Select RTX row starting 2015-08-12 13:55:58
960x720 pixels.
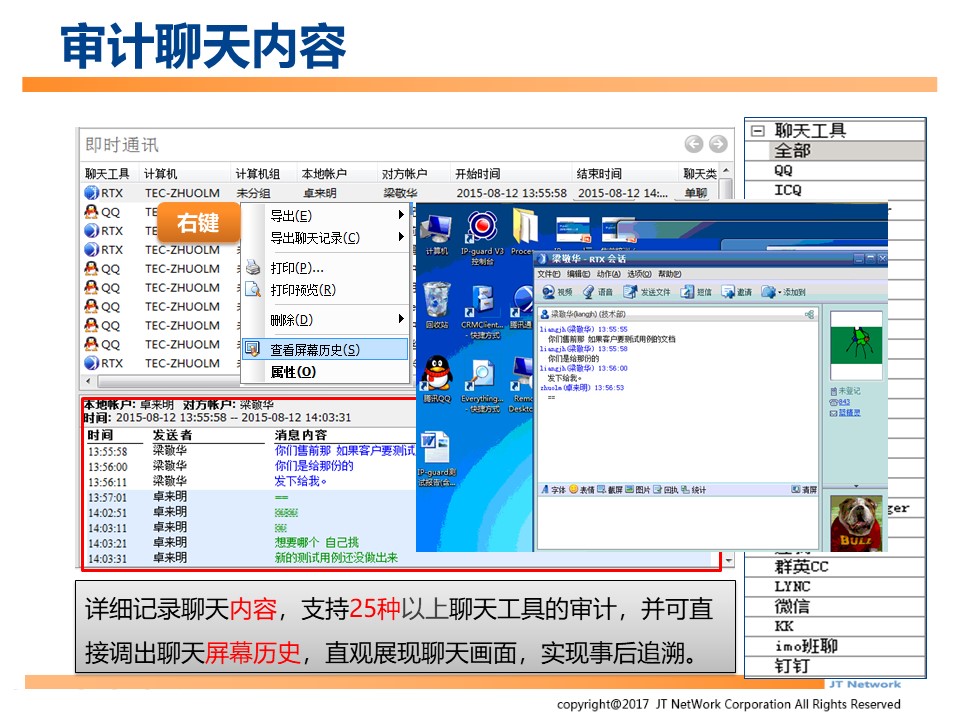(400, 193)
